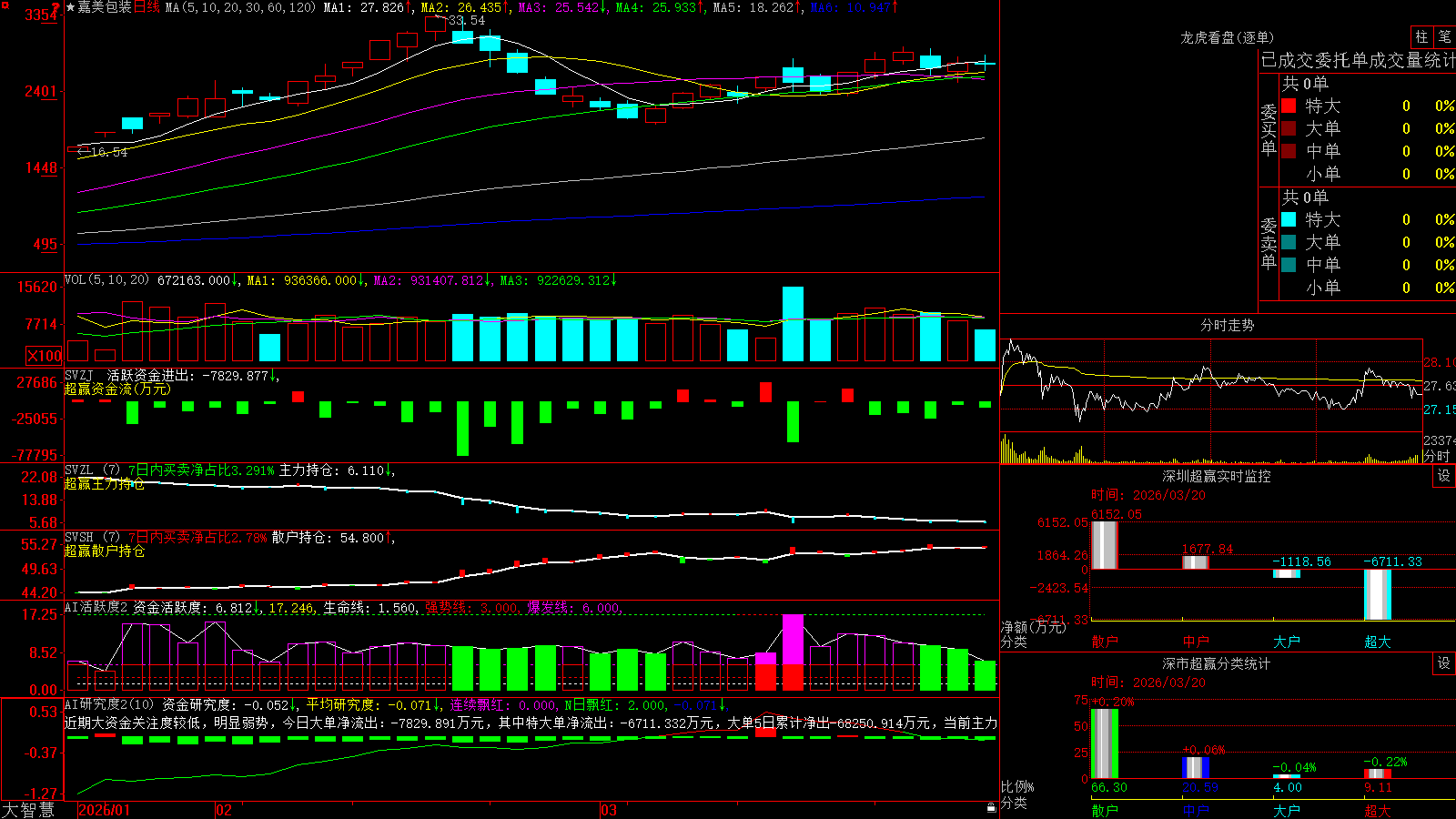Click the dark red 大单 buy-order swatch
The image size is (1456, 819).
pyautogui.click(x=1289, y=128)
